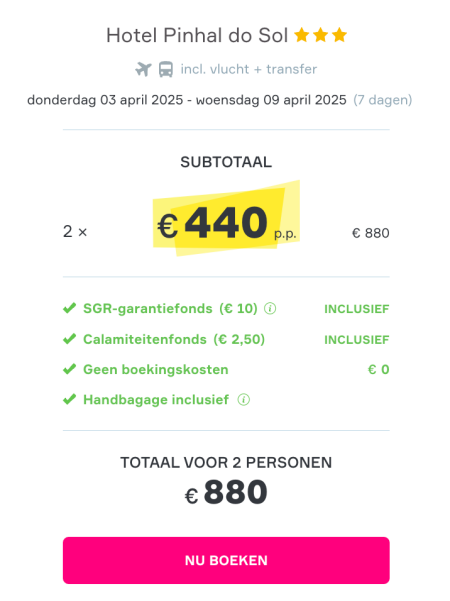Click the third hotel rating star

(339, 35)
